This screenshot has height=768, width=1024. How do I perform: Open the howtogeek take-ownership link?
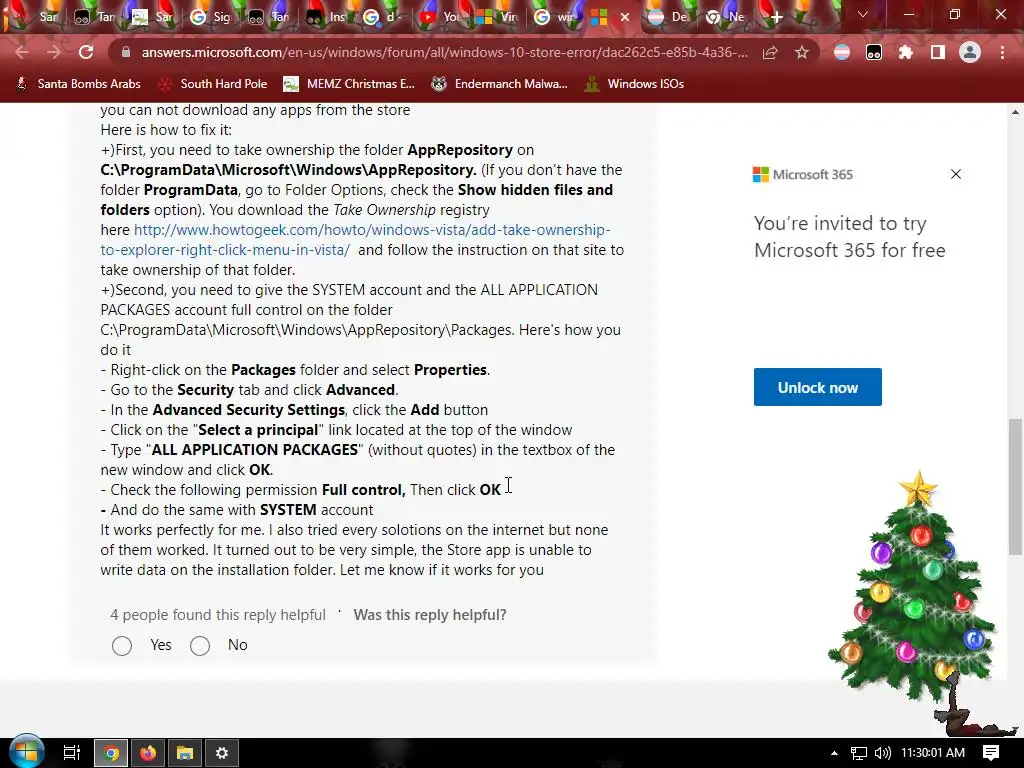click(355, 240)
